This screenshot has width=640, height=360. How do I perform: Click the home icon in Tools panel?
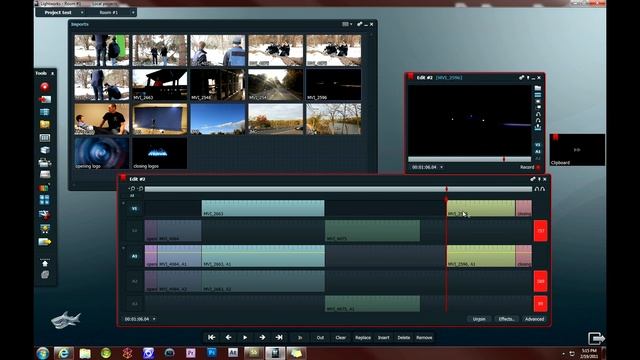pos(45,264)
